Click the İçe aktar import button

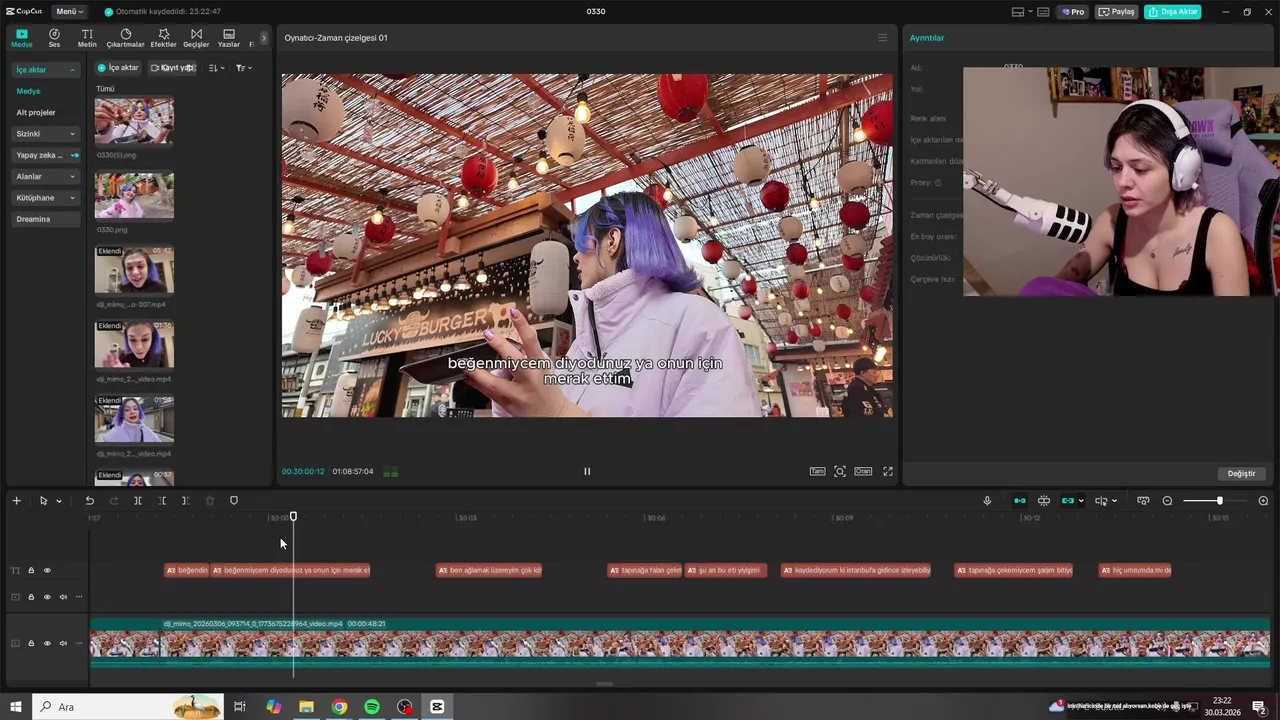(118, 68)
